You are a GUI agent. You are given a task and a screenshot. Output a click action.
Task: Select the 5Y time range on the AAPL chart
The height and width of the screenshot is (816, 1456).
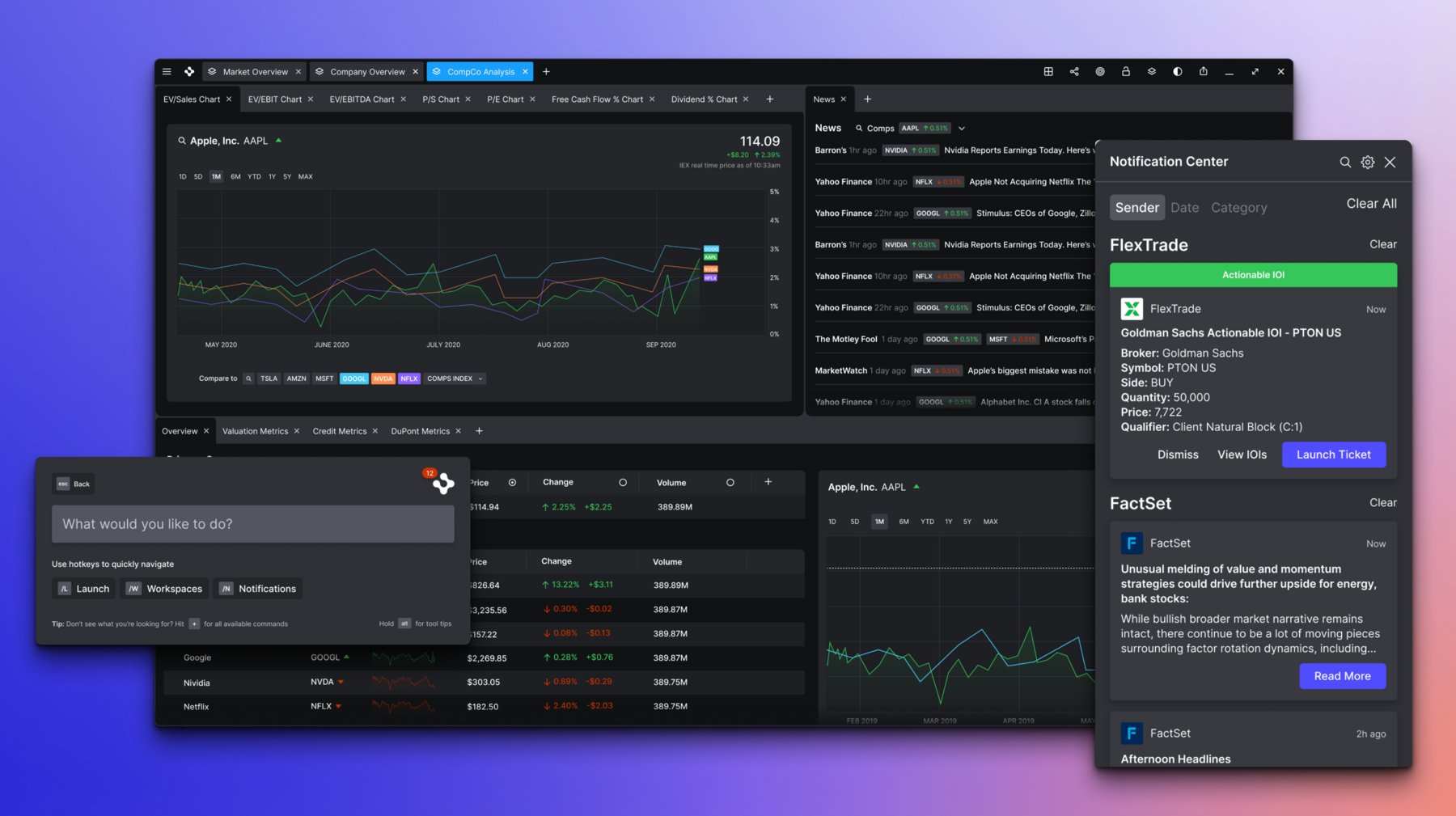pos(288,176)
